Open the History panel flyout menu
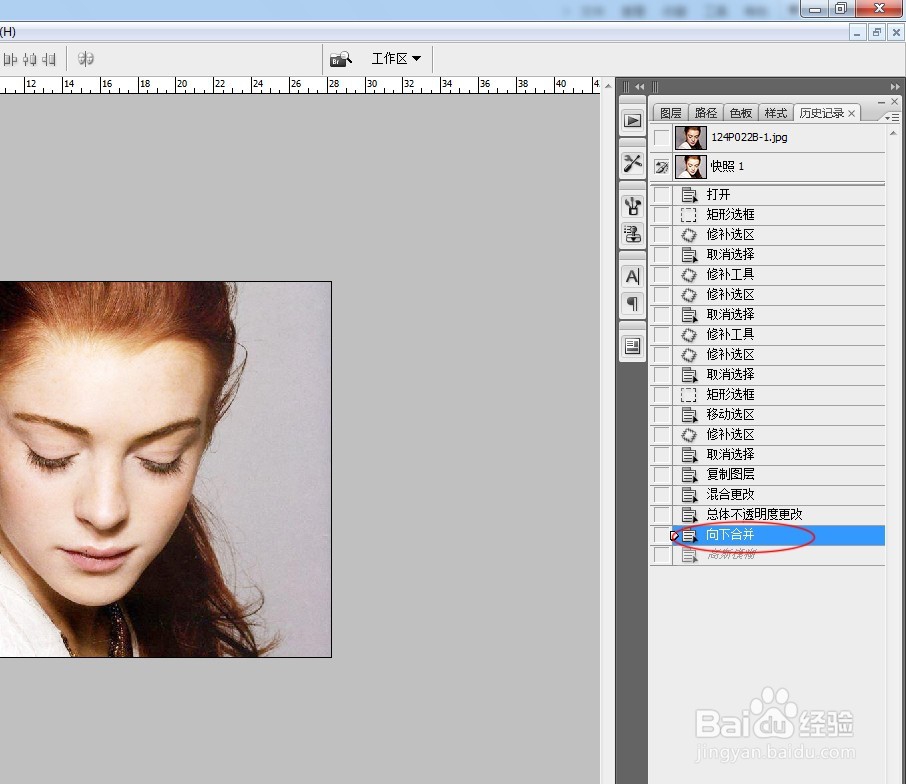906x784 pixels. 892,117
